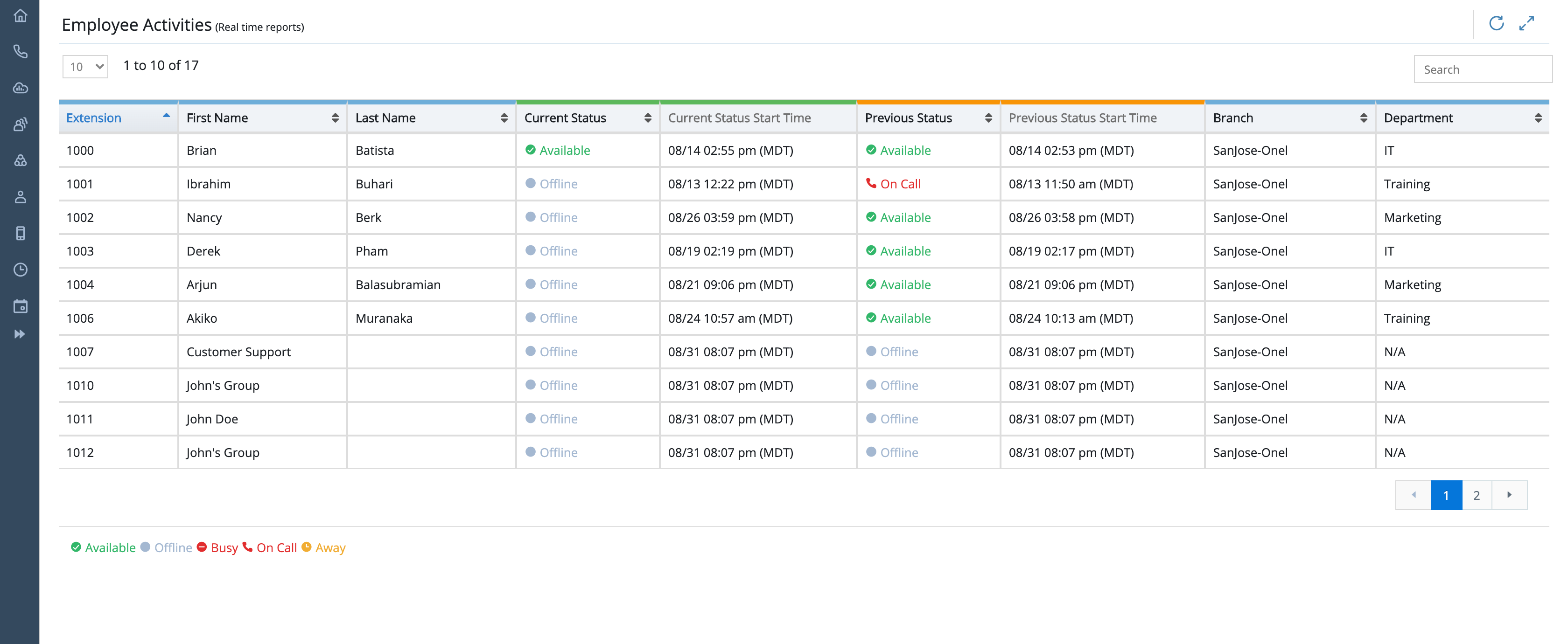Click 08/13 11:50 am (MDT) timestamp
Screen dimensions: 1568x644
coord(1071,184)
